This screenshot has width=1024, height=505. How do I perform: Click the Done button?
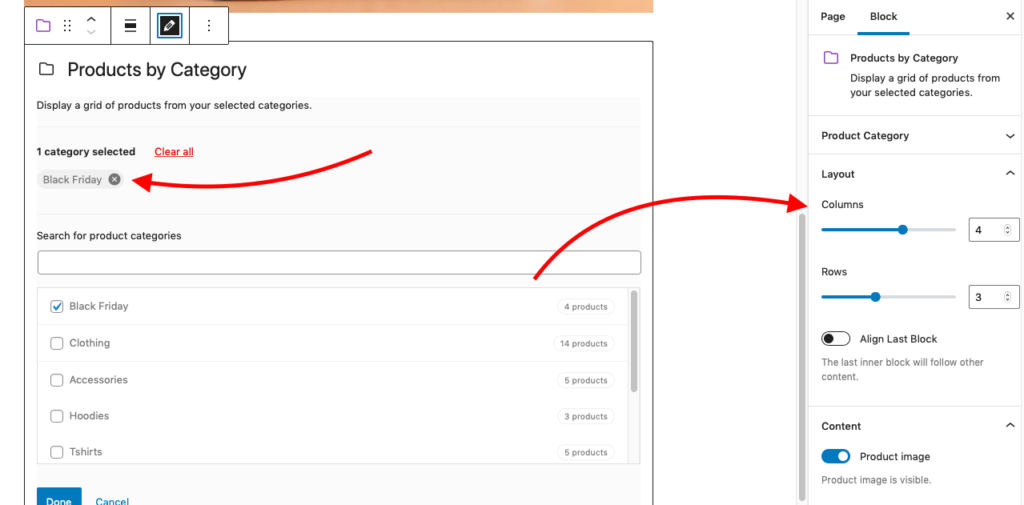[x=59, y=497]
